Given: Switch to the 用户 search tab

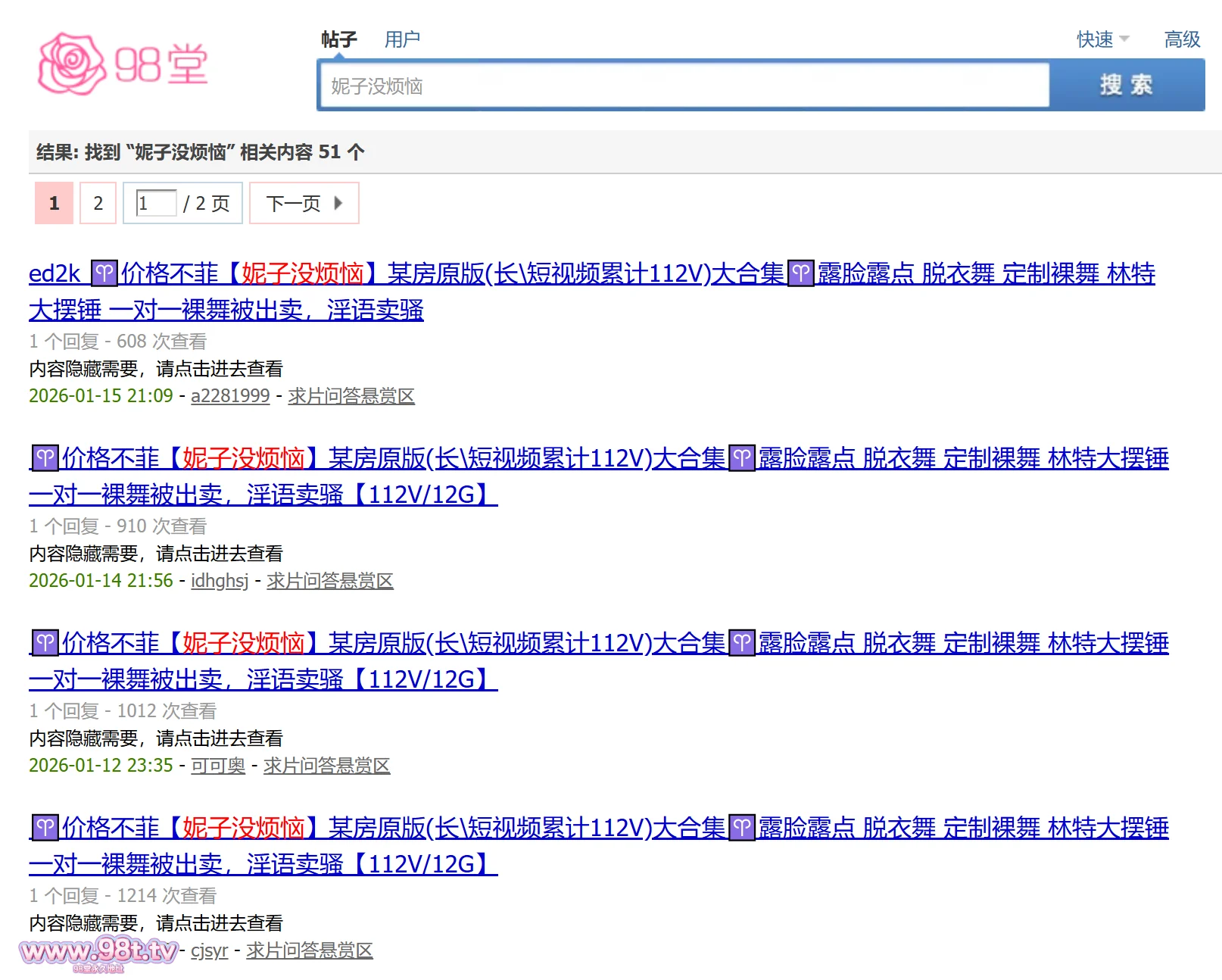Looking at the screenshot, I should [402, 39].
